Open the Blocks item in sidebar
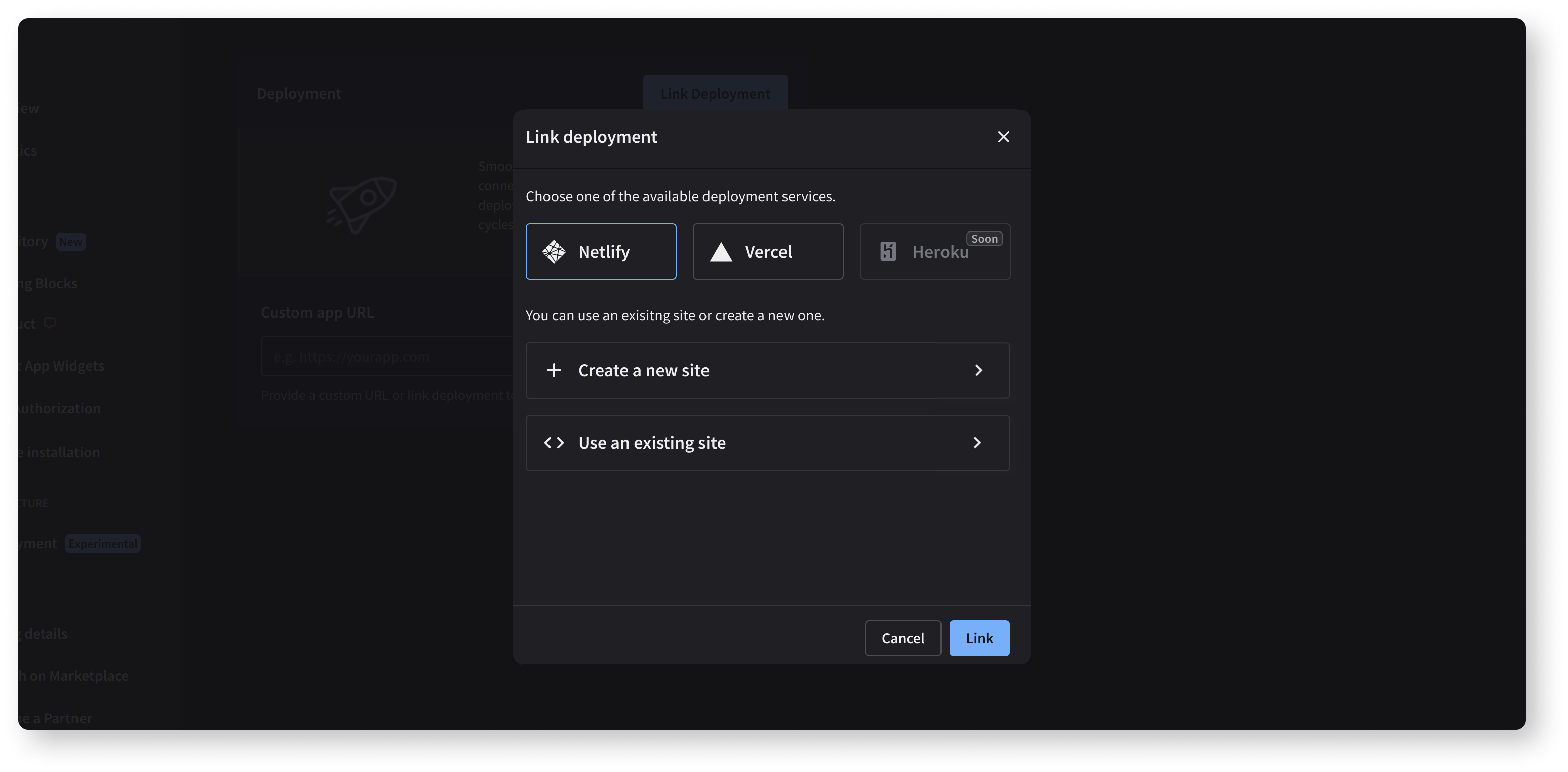The width and height of the screenshot is (1568, 772). click(48, 283)
